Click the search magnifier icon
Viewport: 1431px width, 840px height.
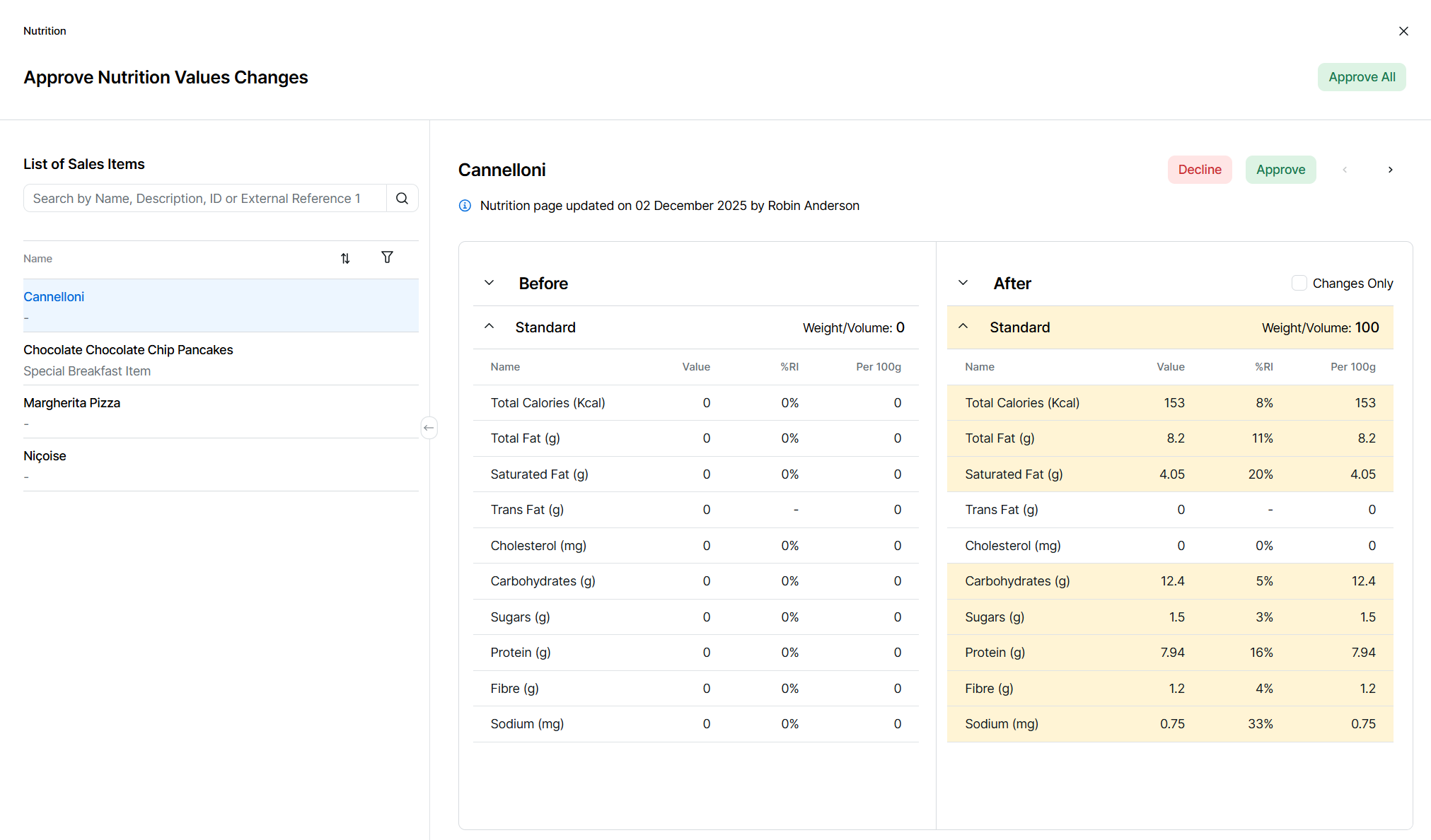click(402, 199)
